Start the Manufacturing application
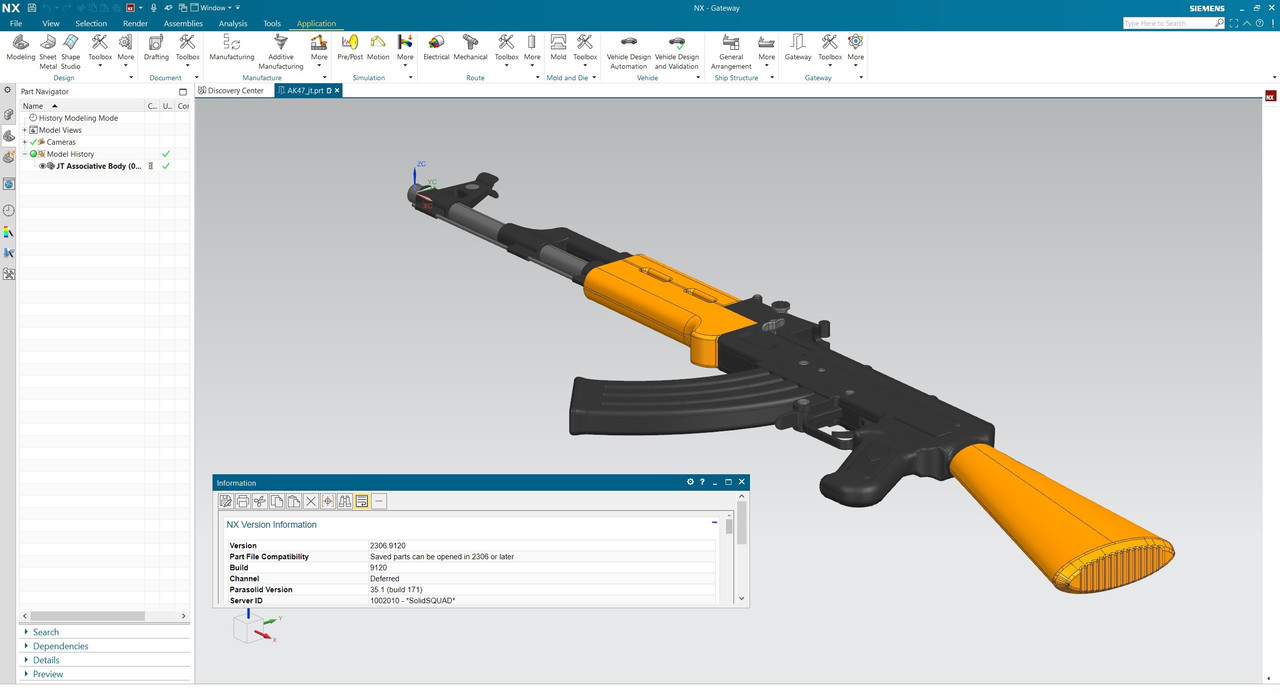This screenshot has height=695, width=1280. (x=232, y=47)
